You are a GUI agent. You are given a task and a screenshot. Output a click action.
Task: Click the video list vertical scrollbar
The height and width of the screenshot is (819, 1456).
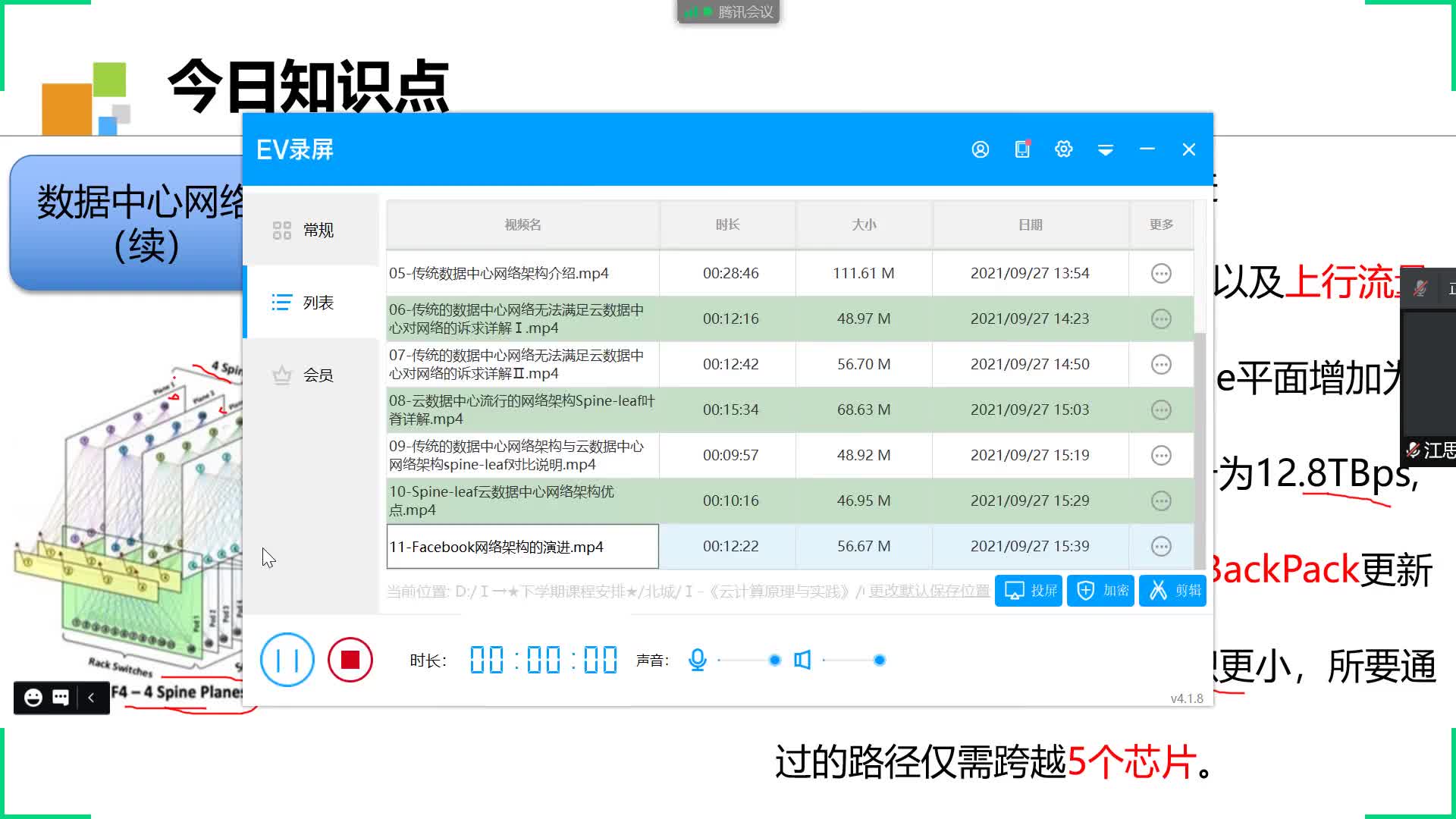(1200, 450)
